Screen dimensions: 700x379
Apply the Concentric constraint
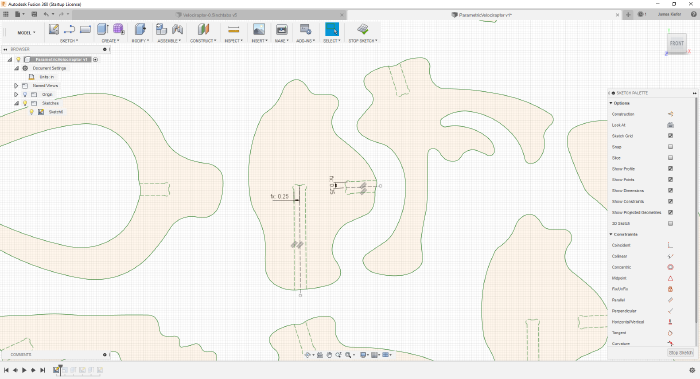click(670, 267)
